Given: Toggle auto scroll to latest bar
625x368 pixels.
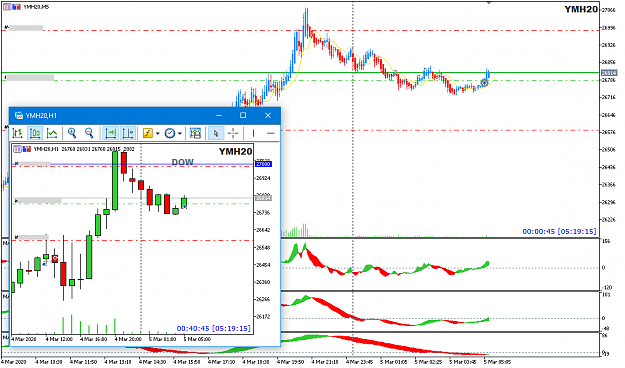Looking at the screenshot, I should point(110,133).
